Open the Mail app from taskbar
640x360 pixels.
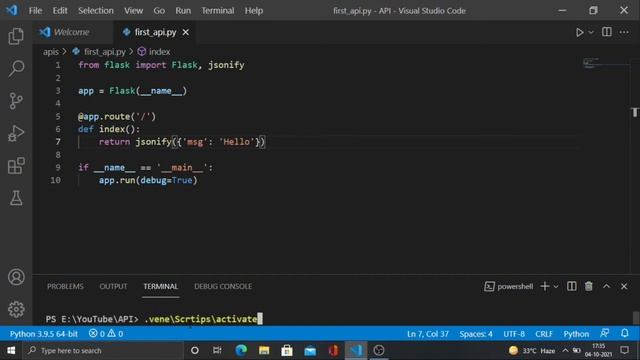click(310, 351)
